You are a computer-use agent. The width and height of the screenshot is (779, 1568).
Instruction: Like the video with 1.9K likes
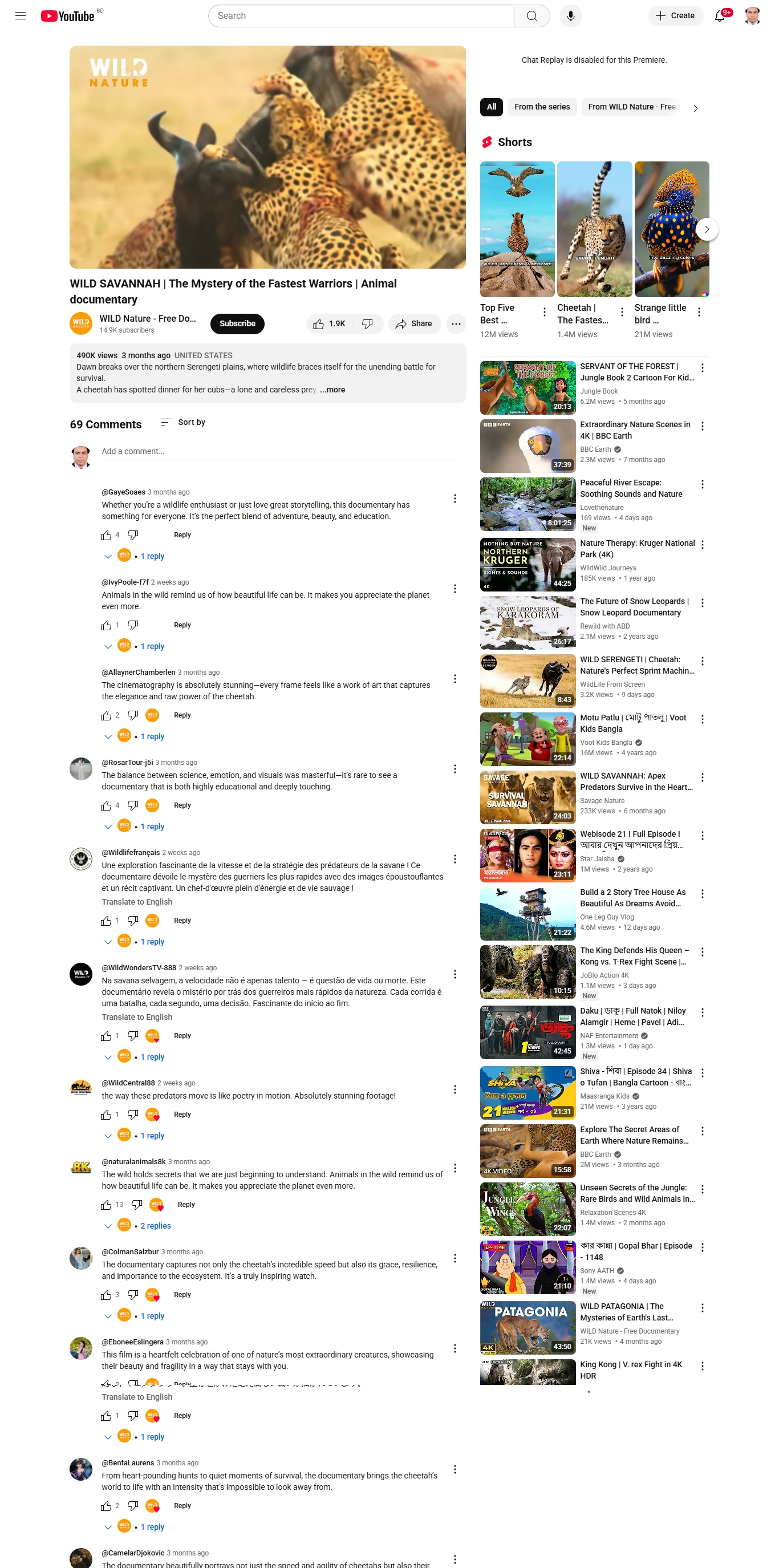(329, 324)
